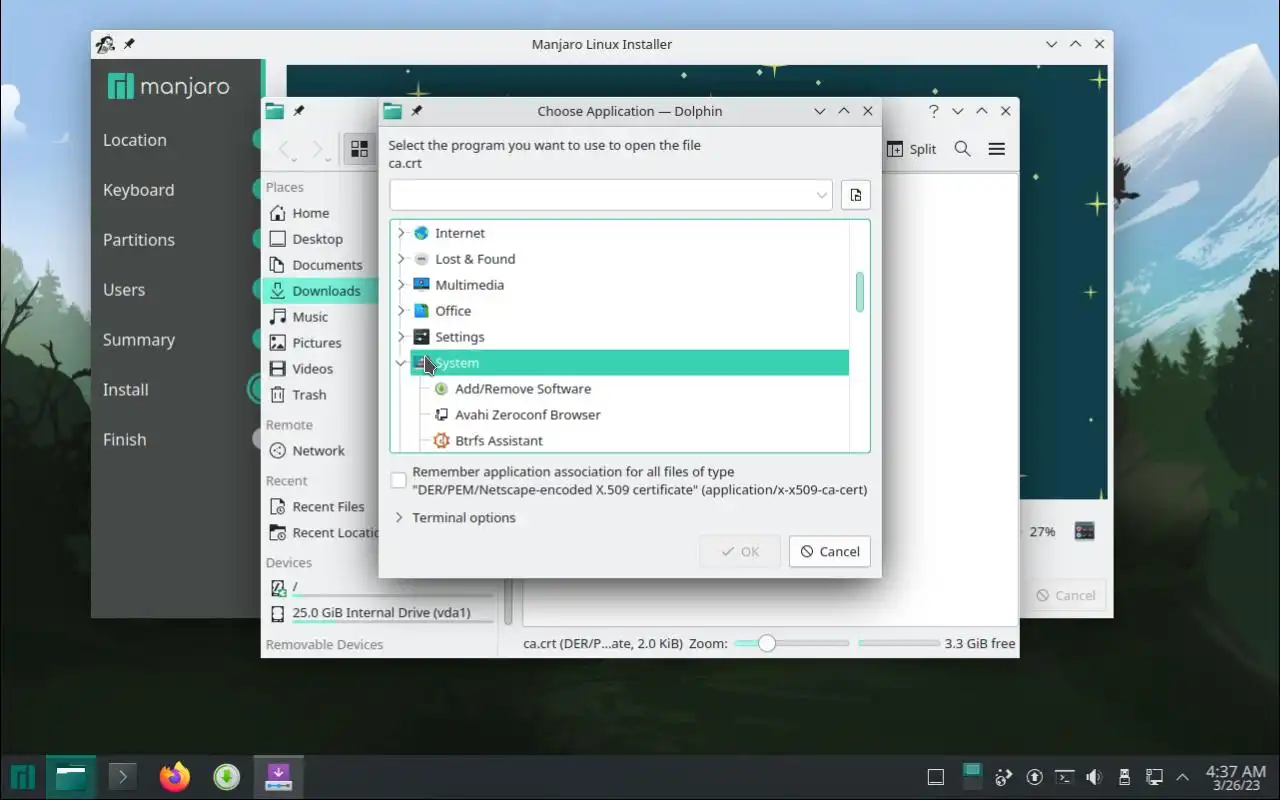Go to Partitions step in Manjaro installer

point(139,240)
